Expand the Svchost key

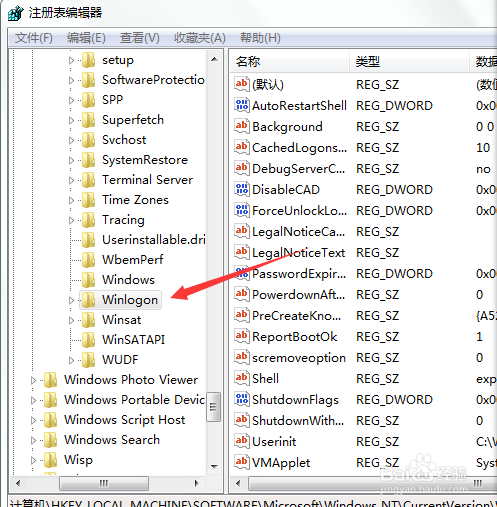[x=71, y=140]
